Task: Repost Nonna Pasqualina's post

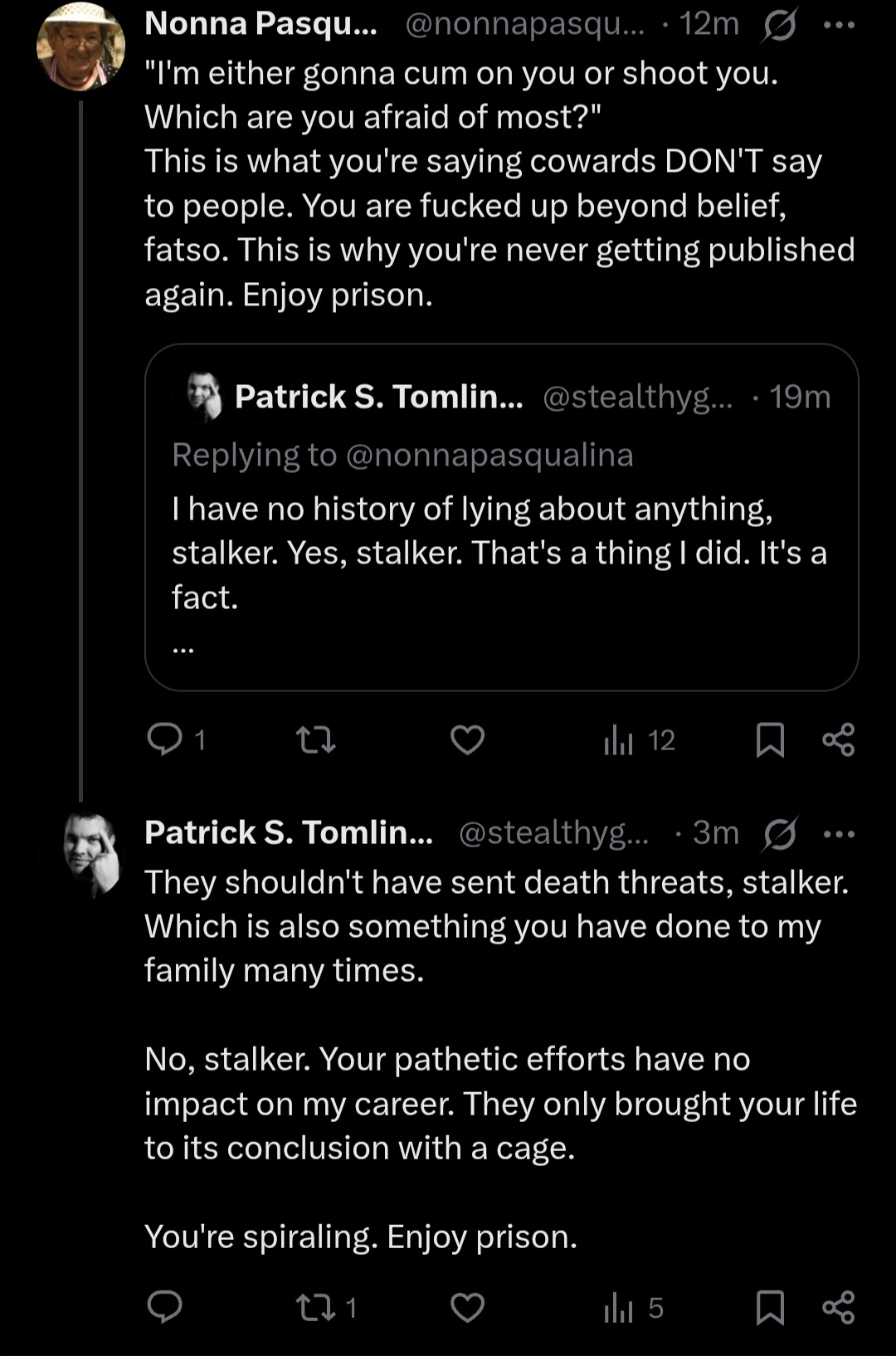Action: point(316,739)
